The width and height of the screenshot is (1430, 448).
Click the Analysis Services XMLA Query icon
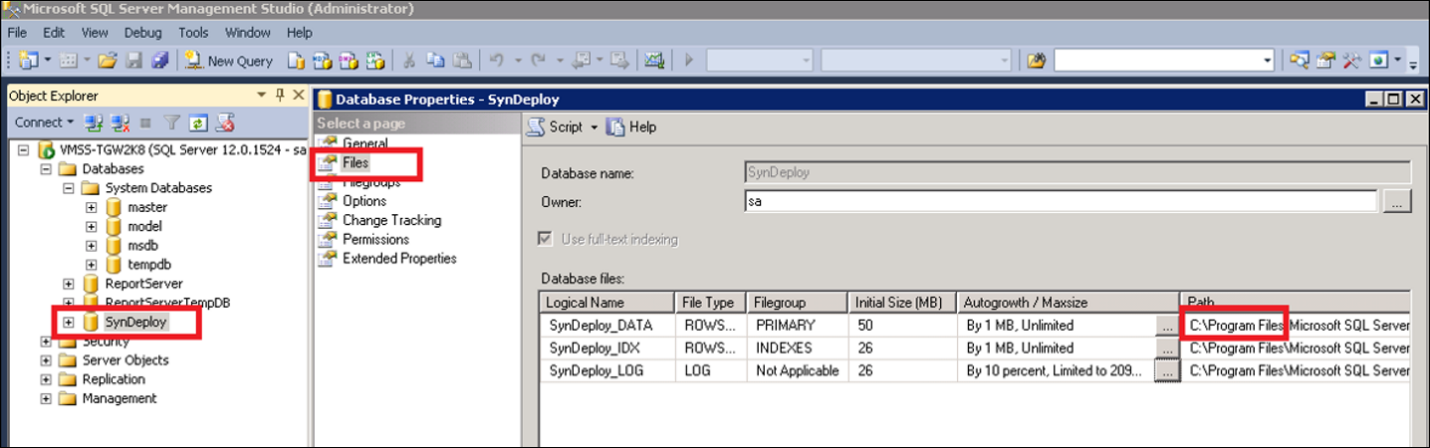click(x=376, y=60)
